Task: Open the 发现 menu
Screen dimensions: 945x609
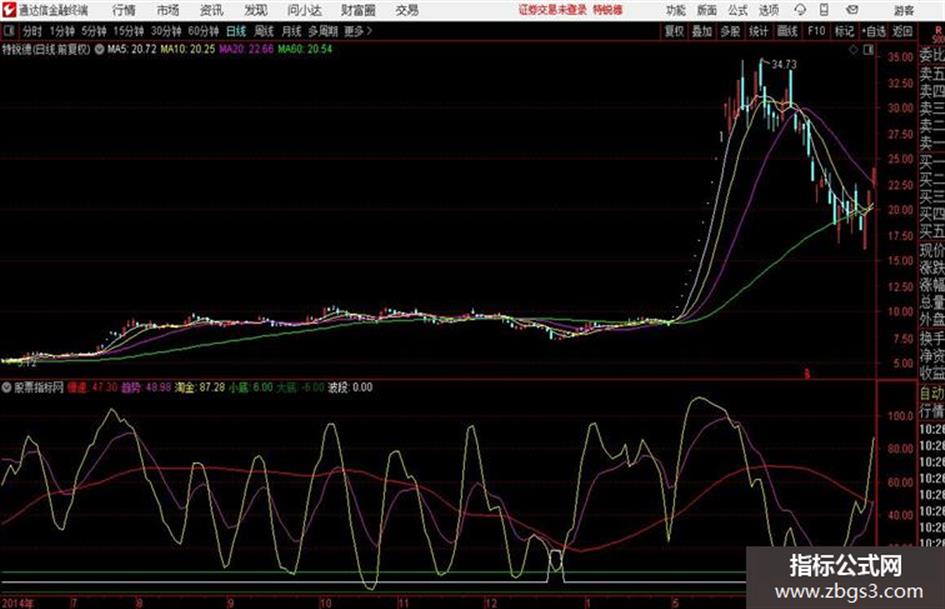Action: click(256, 10)
